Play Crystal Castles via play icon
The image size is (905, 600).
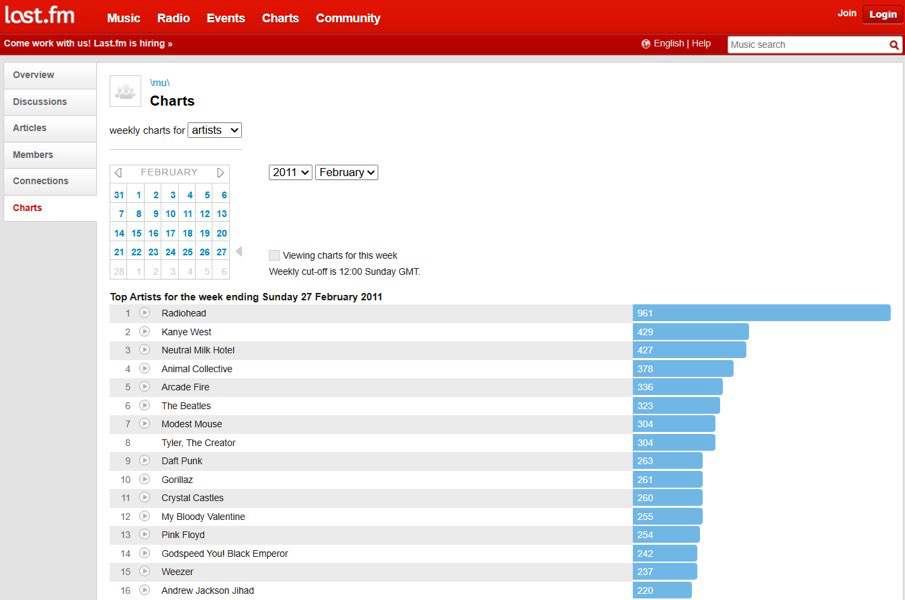(144, 497)
